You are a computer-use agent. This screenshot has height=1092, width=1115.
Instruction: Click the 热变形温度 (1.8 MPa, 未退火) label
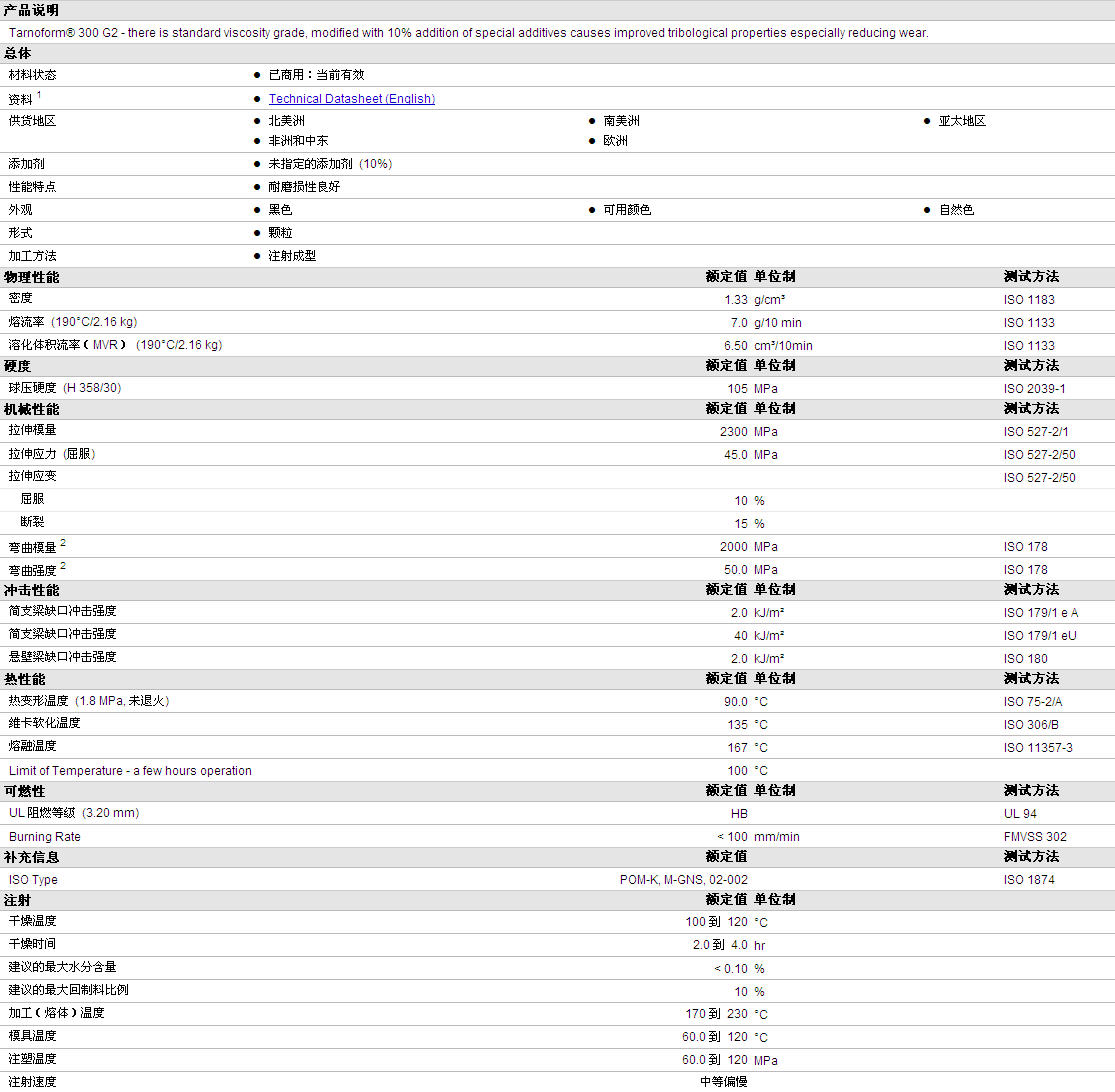point(89,701)
